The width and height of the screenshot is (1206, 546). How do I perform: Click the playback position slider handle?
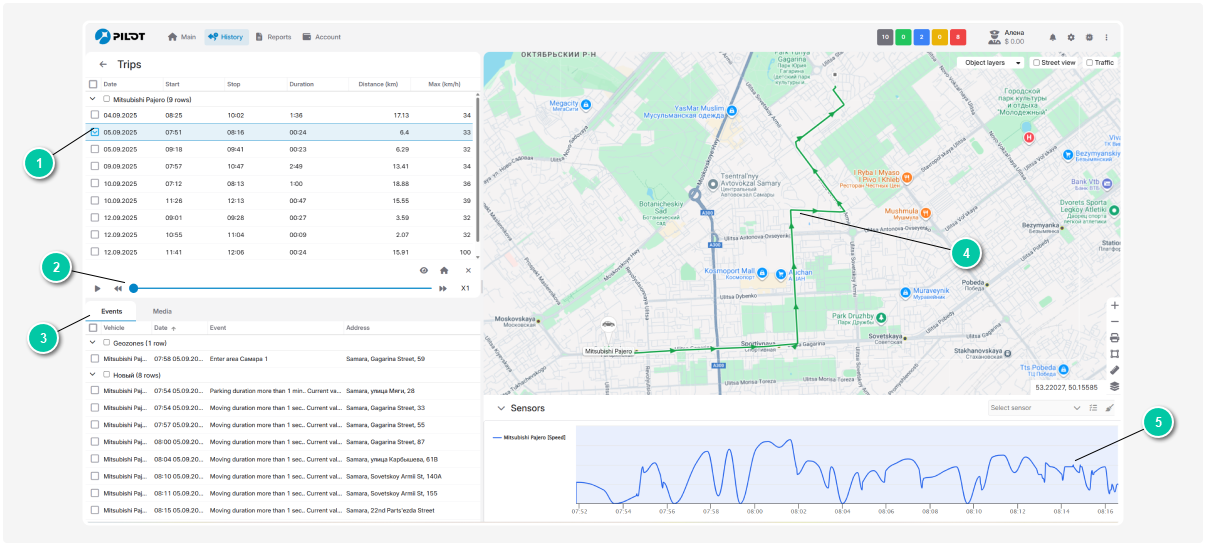[134, 288]
